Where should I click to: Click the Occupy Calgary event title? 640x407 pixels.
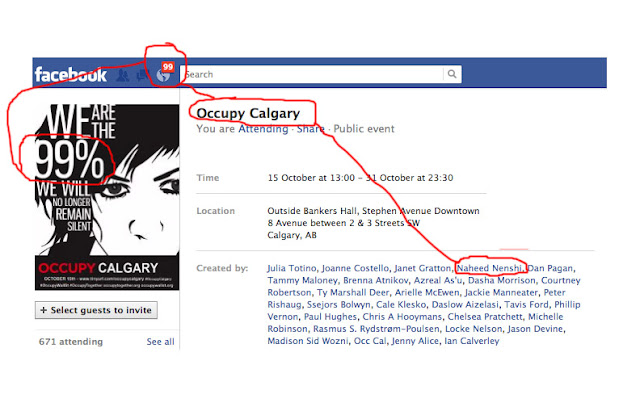click(248, 113)
